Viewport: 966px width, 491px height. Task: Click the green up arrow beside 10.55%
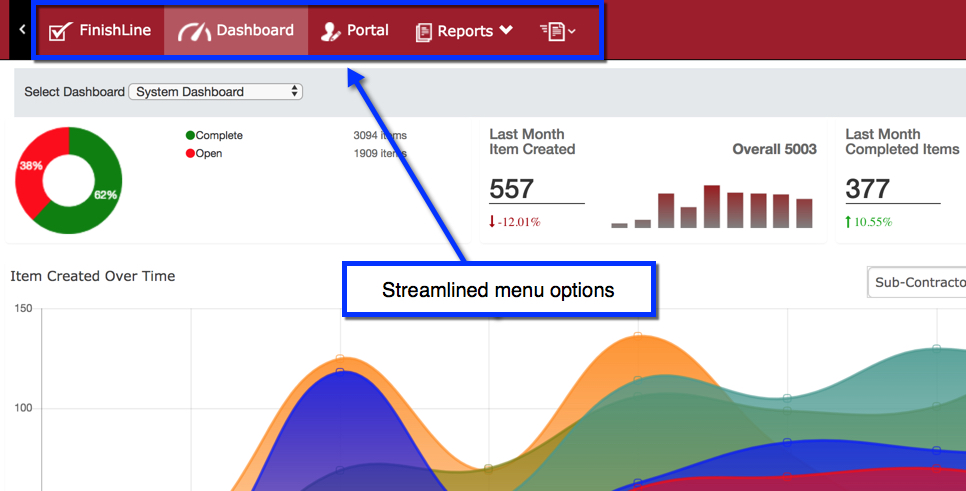[x=849, y=222]
